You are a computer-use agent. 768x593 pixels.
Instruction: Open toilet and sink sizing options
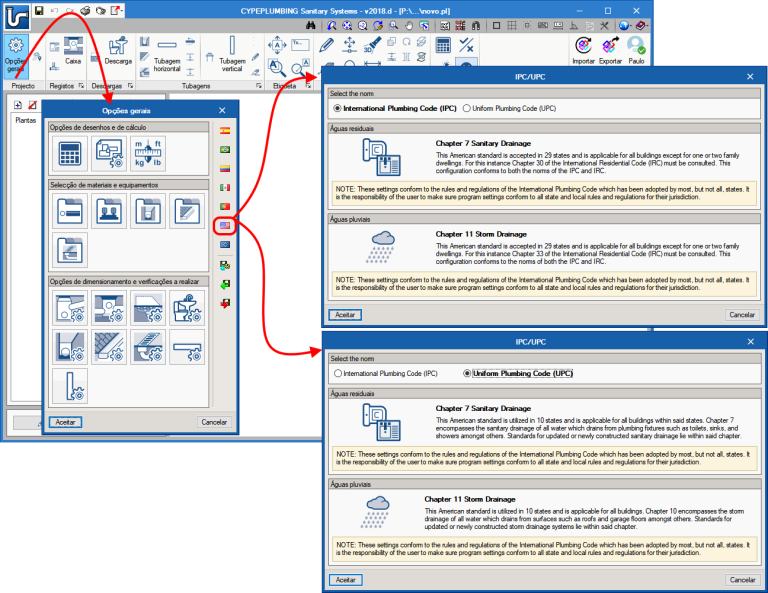pyautogui.click(x=187, y=308)
